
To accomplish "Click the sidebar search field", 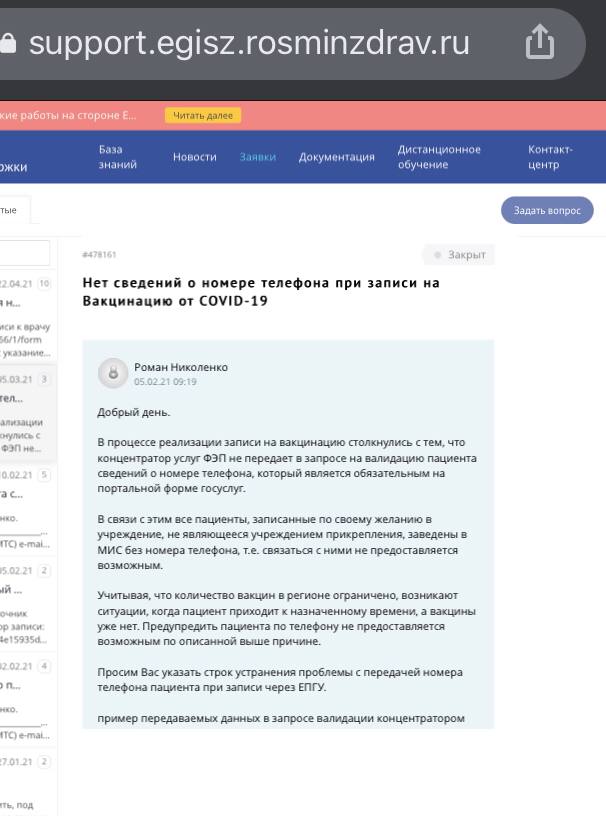I will tap(24, 253).
